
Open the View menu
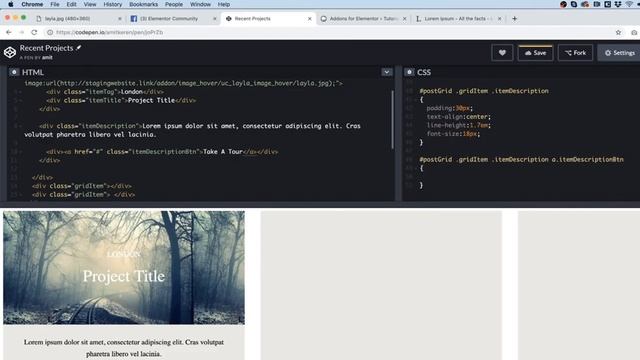[x=90, y=4]
